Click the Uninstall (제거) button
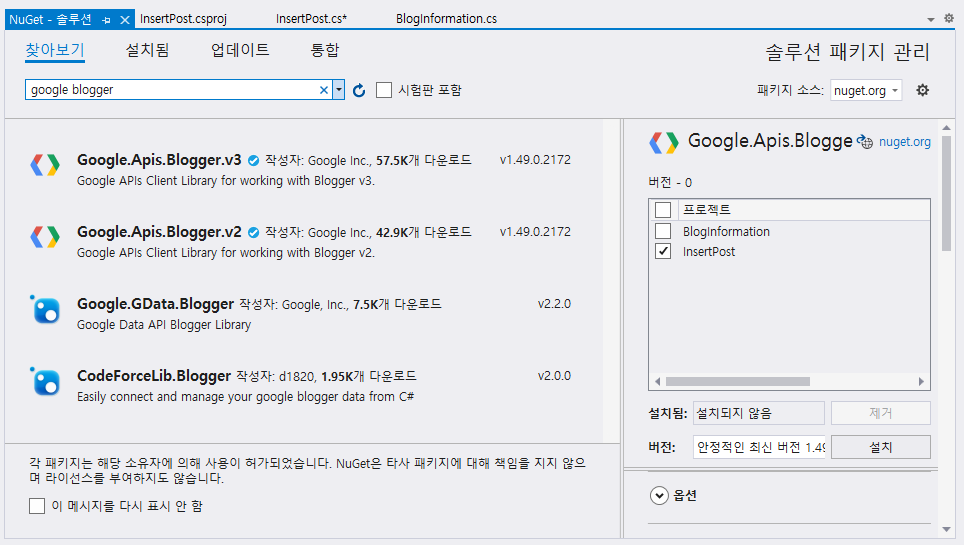Viewport: 964px width, 545px height. 880,413
